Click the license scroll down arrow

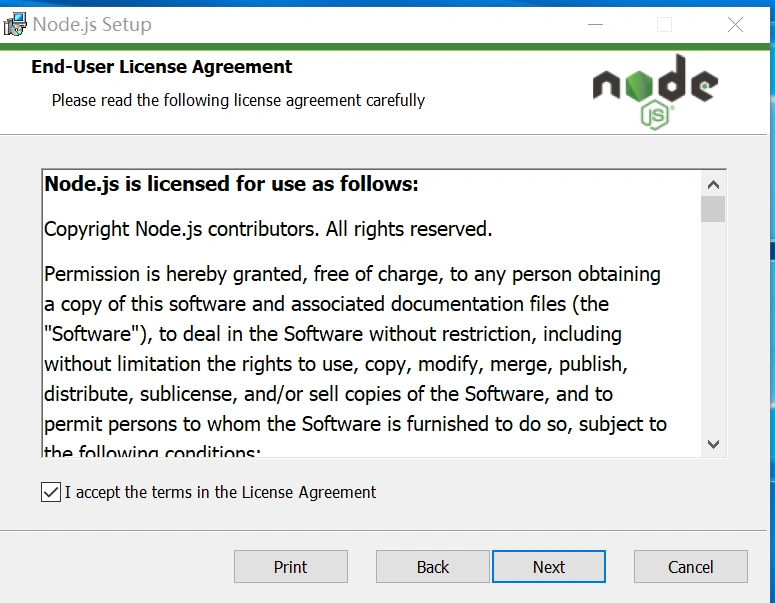tap(713, 443)
